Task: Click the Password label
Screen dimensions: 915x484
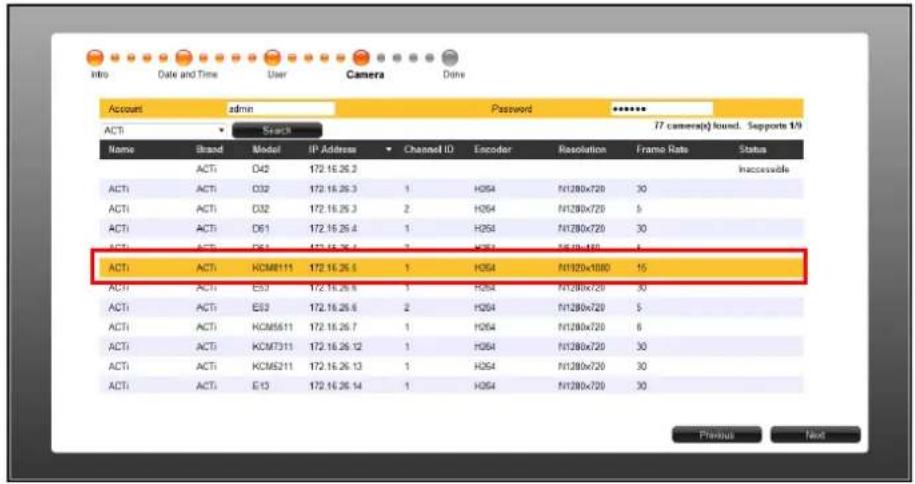Action: (x=512, y=109)
